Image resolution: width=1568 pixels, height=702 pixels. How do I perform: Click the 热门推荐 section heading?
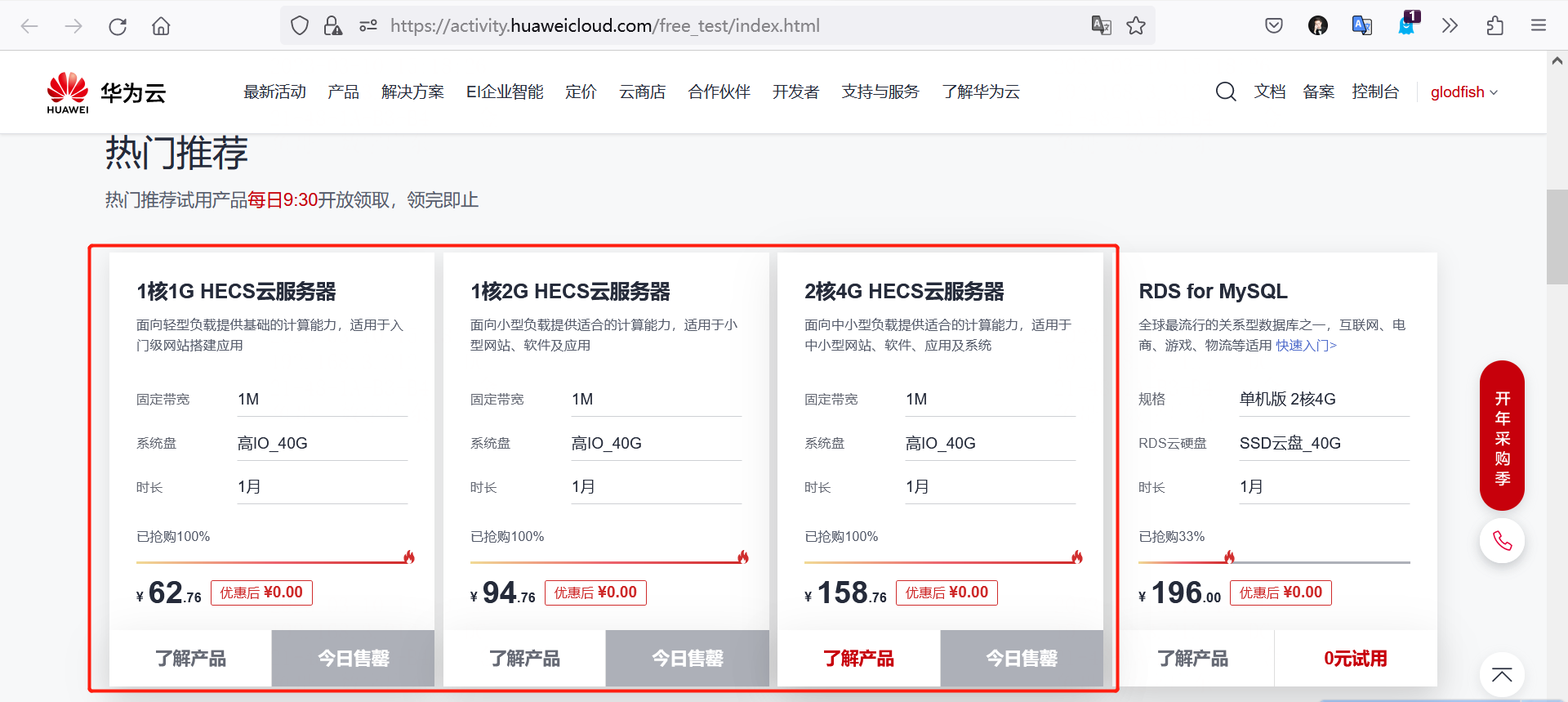(176, 153)
